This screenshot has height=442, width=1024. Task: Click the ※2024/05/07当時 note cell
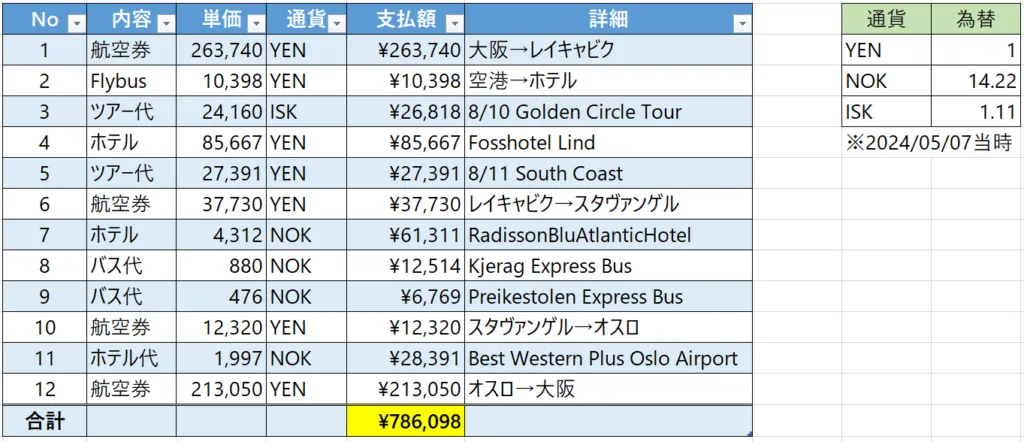click(930, 142)
